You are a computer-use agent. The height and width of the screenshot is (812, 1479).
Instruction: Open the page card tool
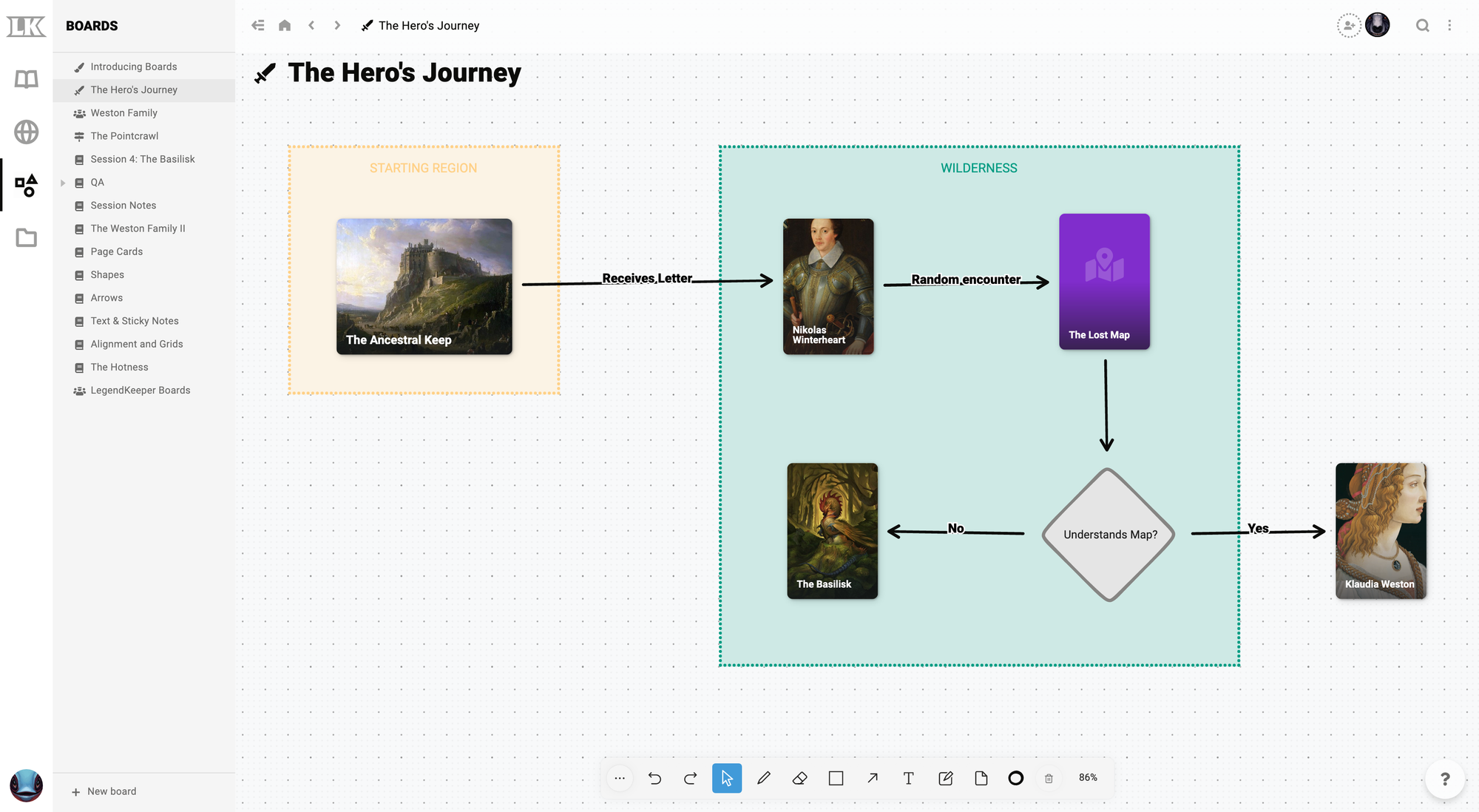tap(981, 778)
